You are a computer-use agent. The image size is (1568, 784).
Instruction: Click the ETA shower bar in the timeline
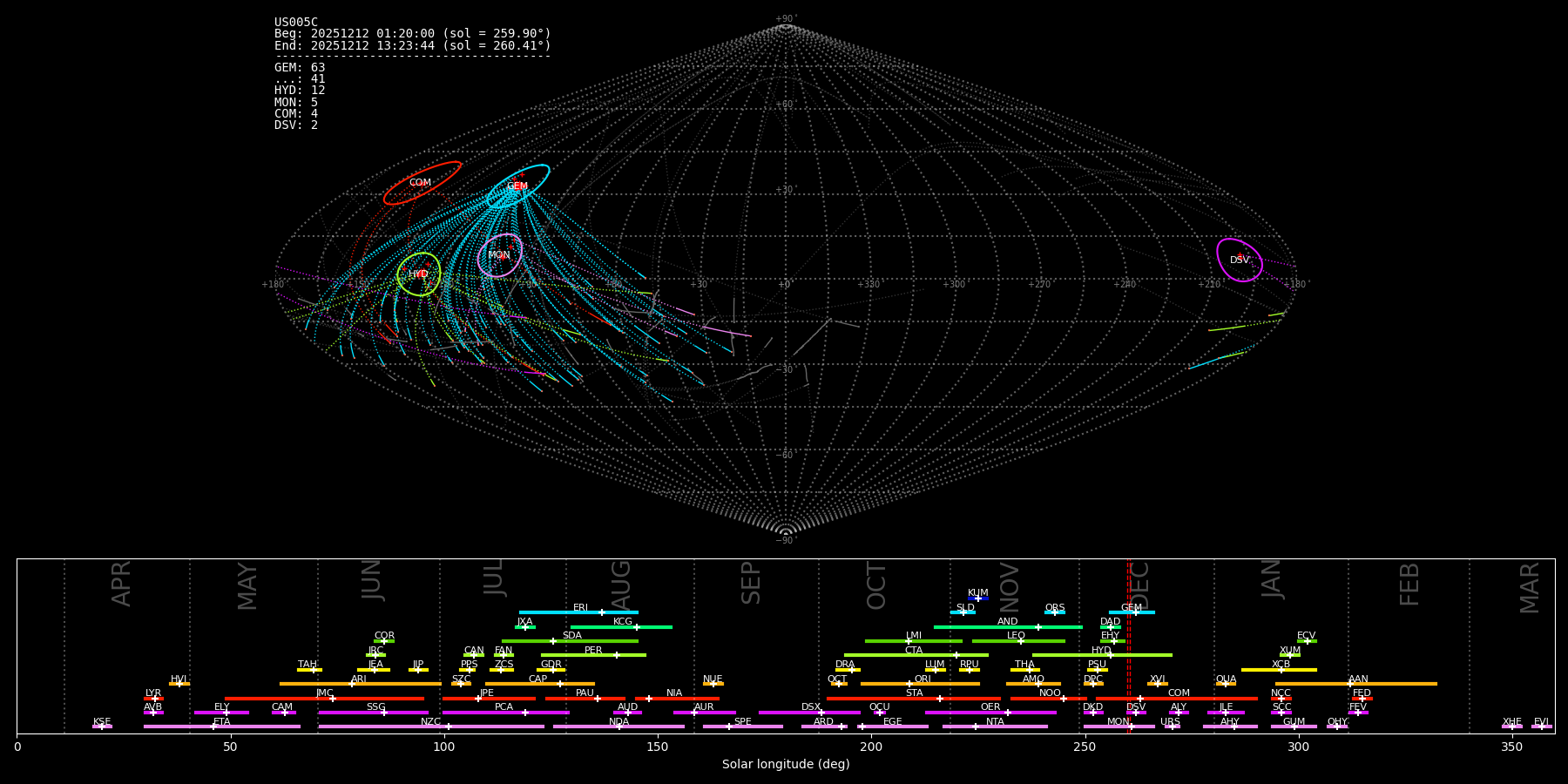[222, 727]
